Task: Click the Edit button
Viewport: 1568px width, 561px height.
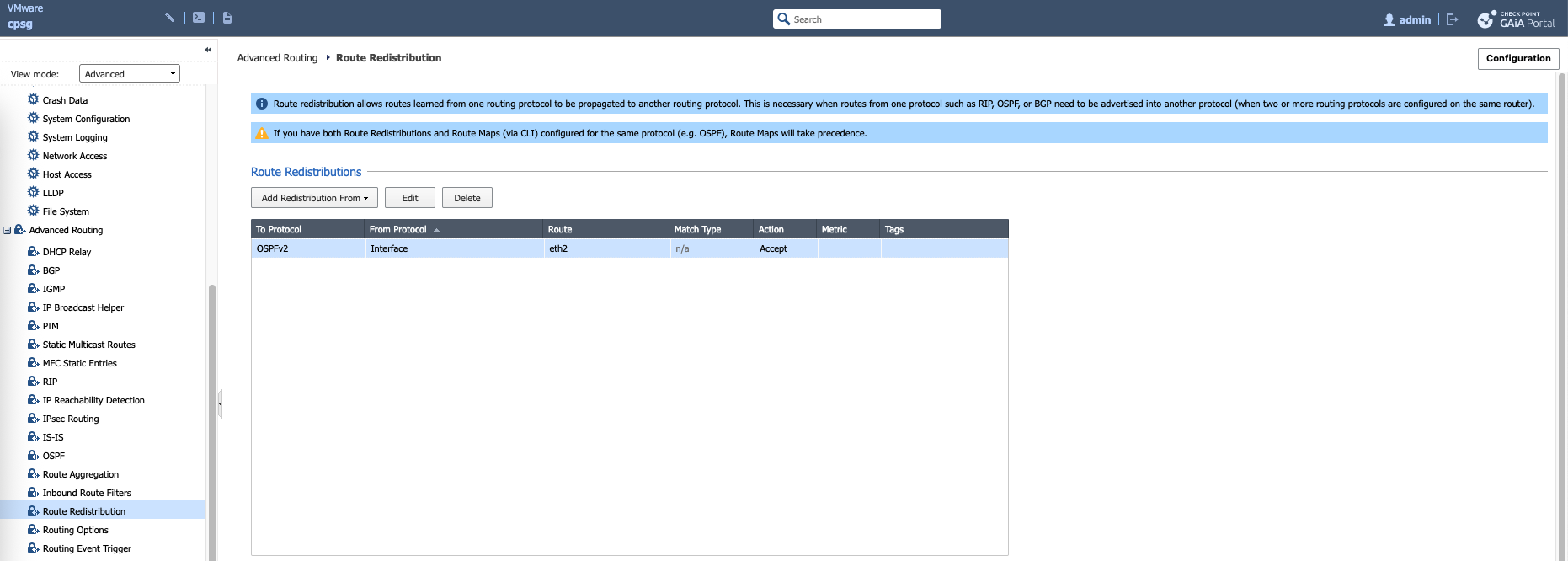Action: pyautogui.click(x=410, y=198)
